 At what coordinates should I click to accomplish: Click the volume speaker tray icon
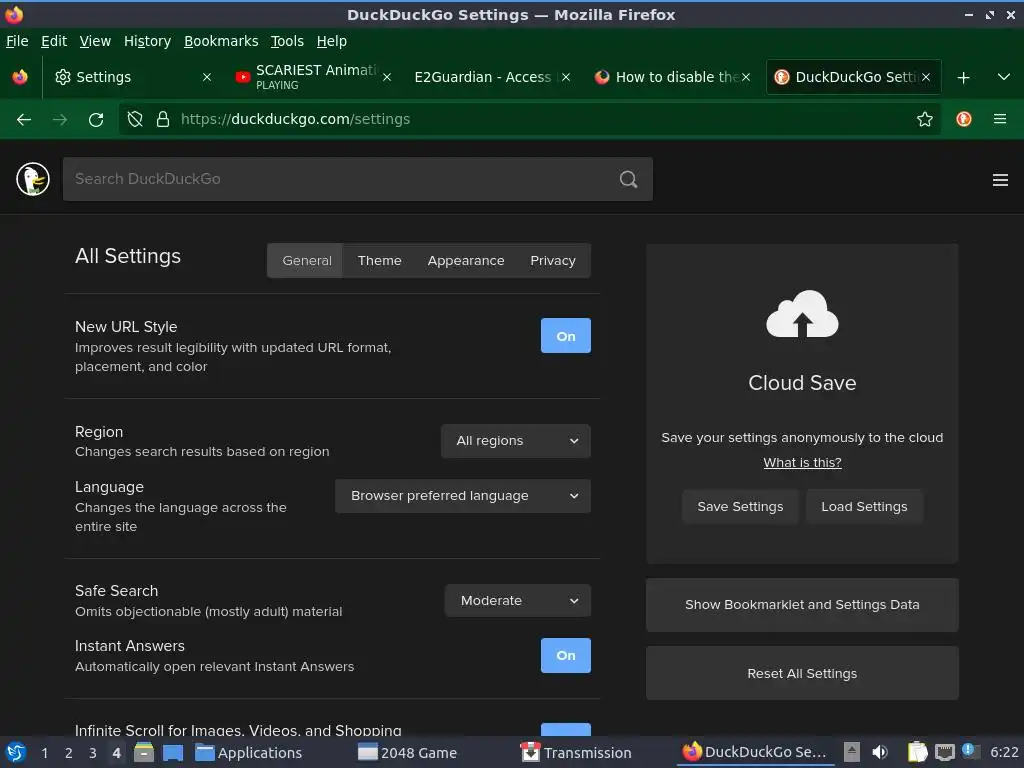tap(880, 752)
